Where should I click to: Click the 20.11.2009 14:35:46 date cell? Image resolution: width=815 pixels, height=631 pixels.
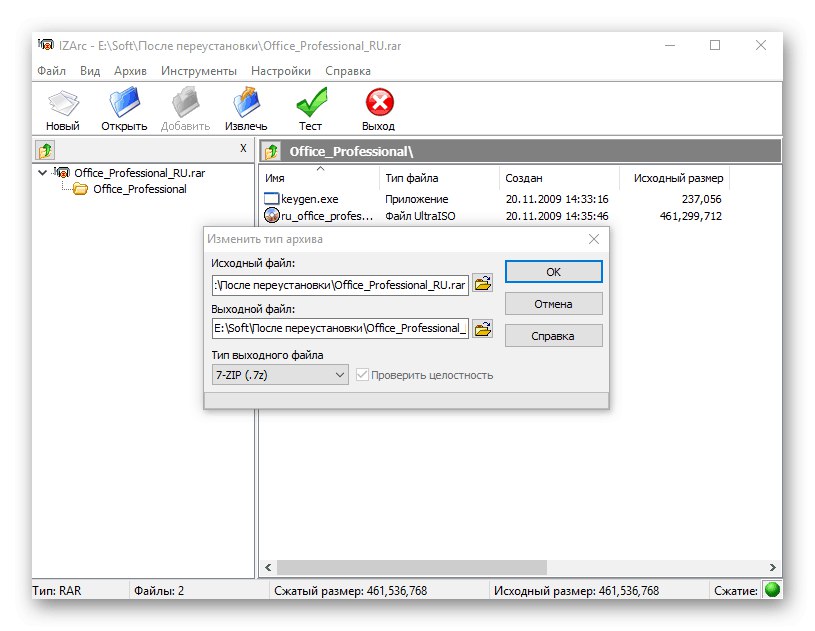(557, 216)
